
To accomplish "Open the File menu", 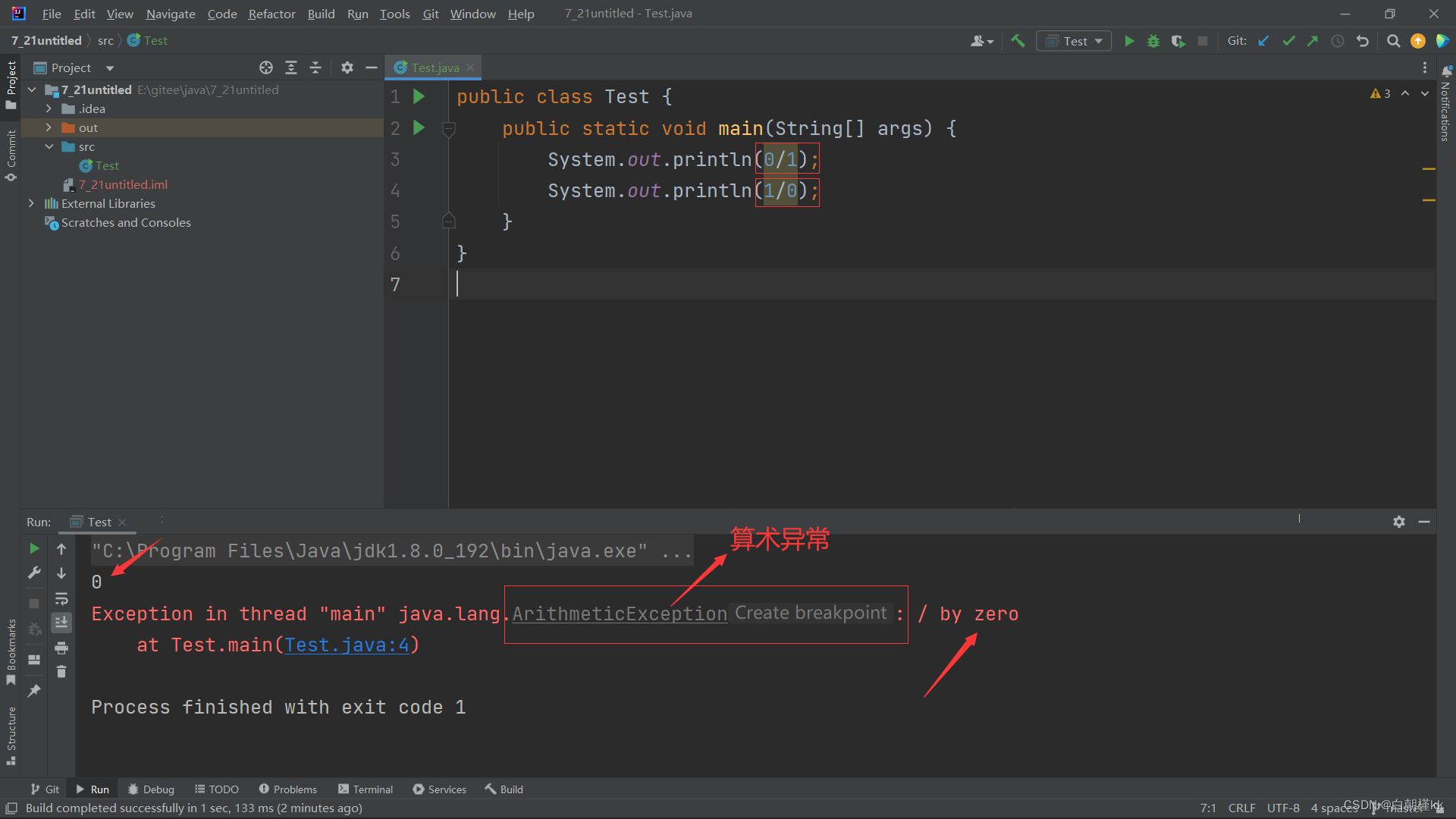I will click(x=52, y=14).
